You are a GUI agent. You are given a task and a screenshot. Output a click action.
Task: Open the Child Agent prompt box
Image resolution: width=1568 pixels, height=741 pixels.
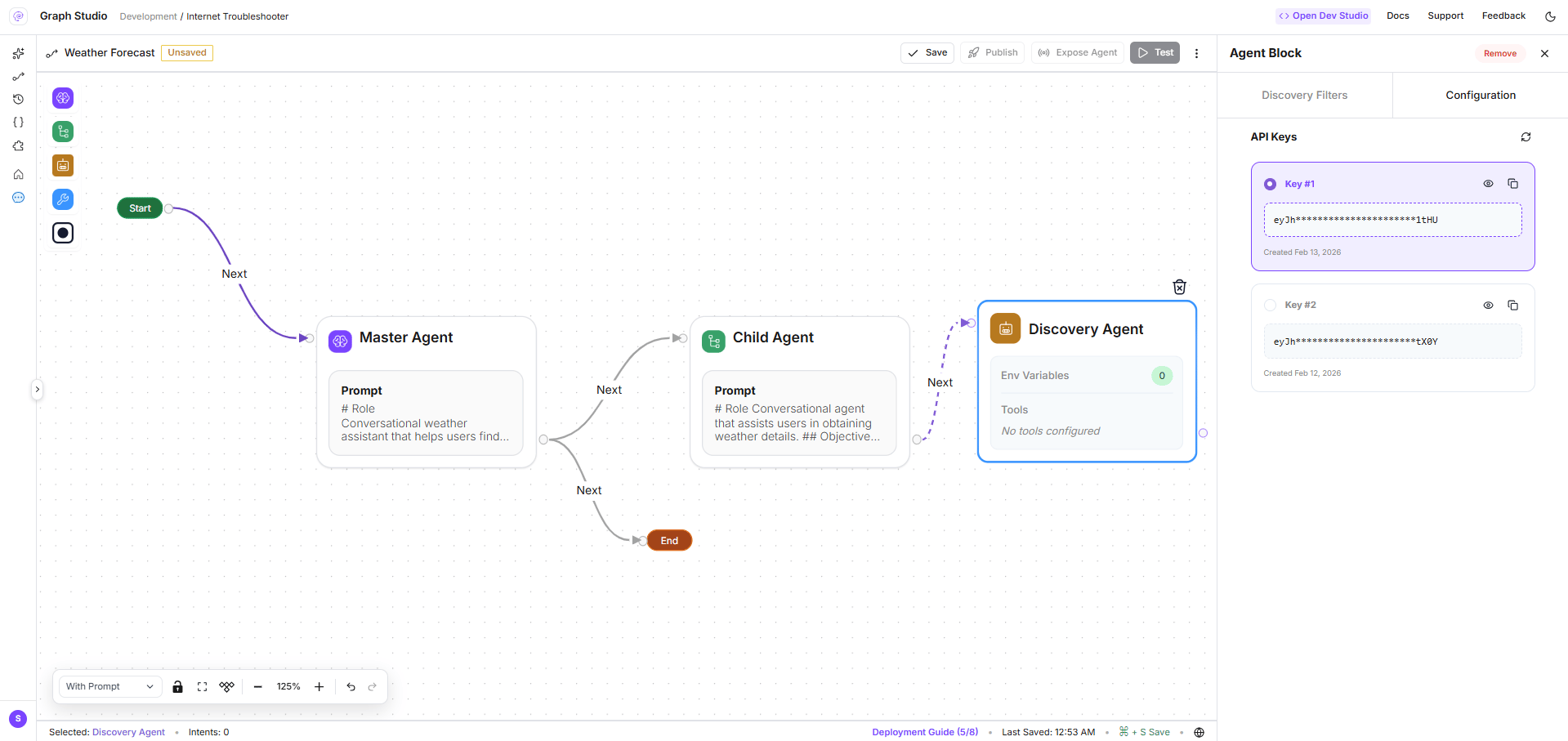[x=800, y=413]
